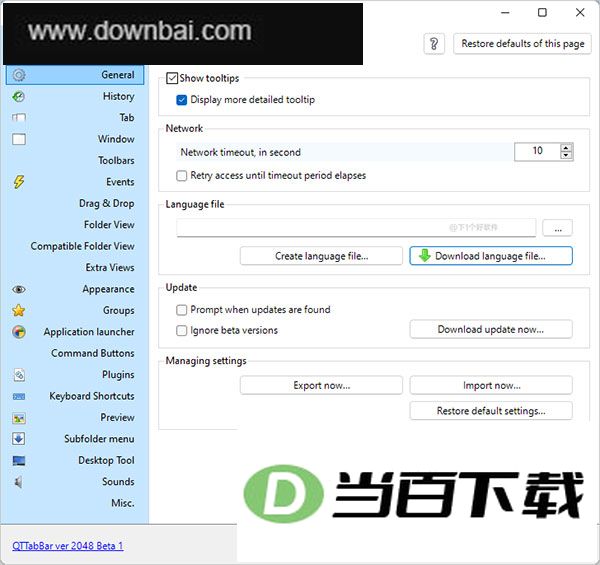Go to Subfolder menu page
Viewport: 600px width, 565px height.
click(x=75, y=439)
